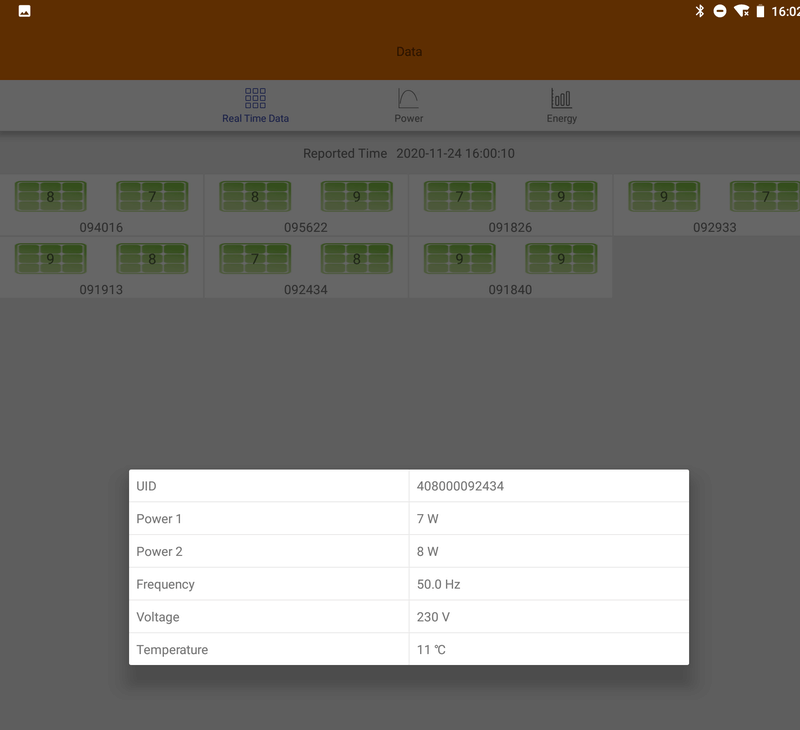Click the Power 1 value 7 W

tap(428, 519)
